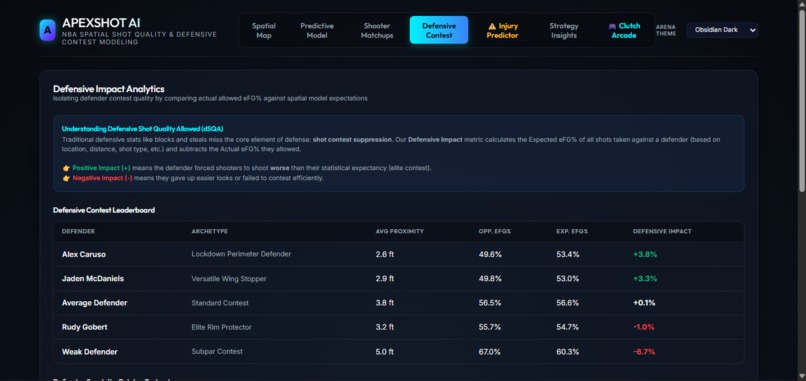Image resolution: width=806 pixels, height=381 pixels.
Task: Click the Defensive Impact column header
Action: (x=662, y=231)
